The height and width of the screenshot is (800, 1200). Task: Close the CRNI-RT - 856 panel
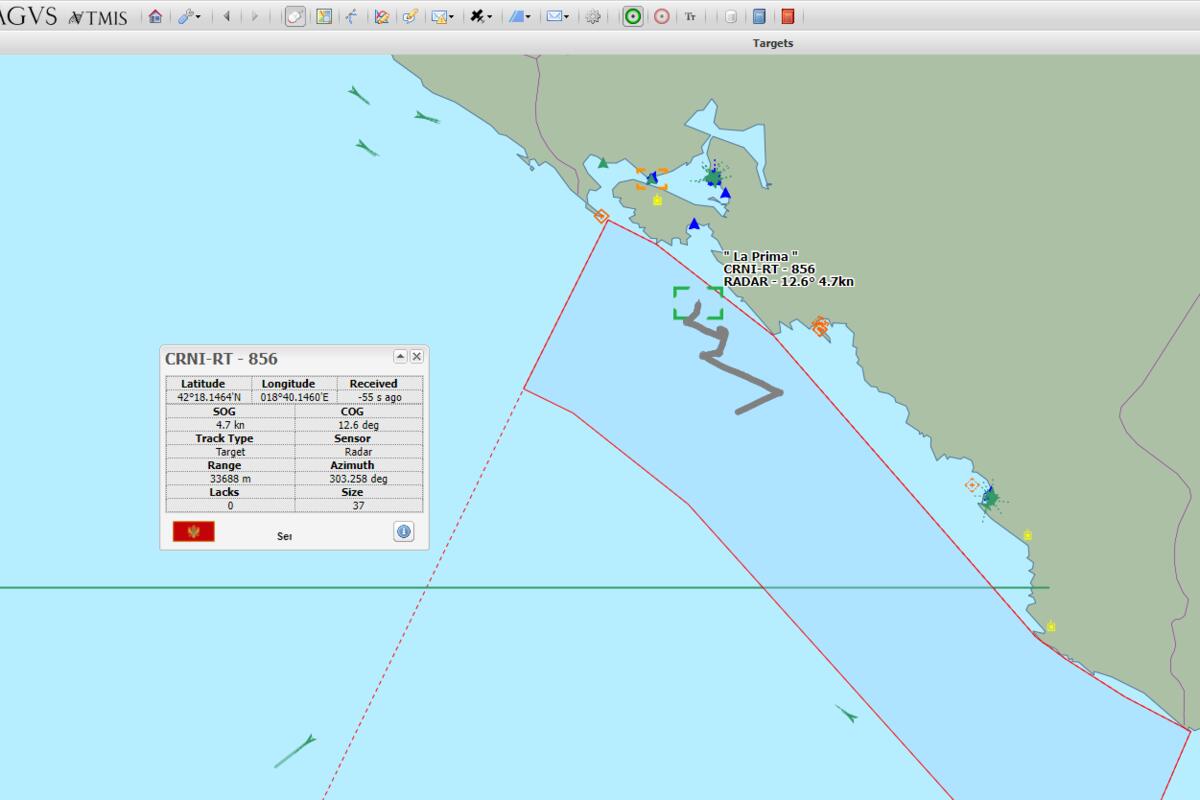(417, 356)
